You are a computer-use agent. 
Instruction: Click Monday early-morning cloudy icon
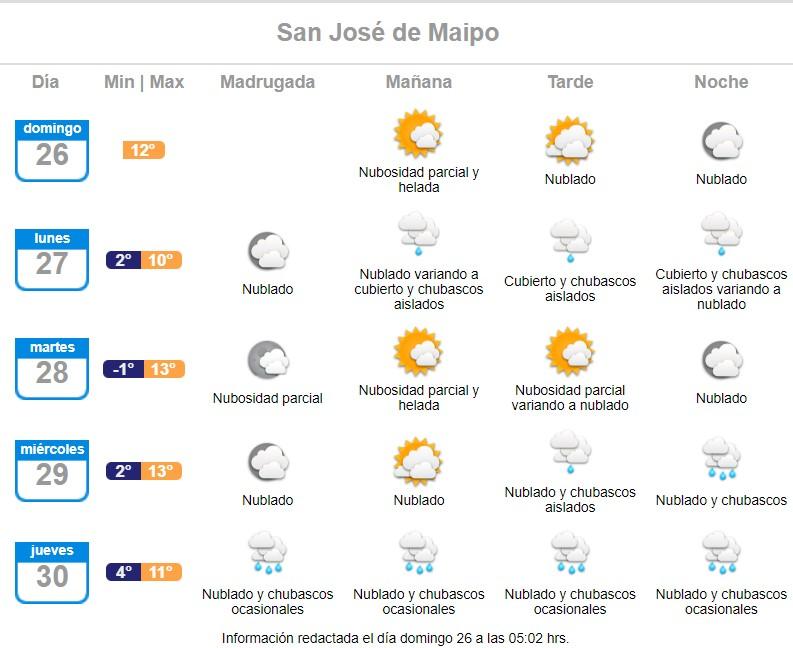pos(268,251)
